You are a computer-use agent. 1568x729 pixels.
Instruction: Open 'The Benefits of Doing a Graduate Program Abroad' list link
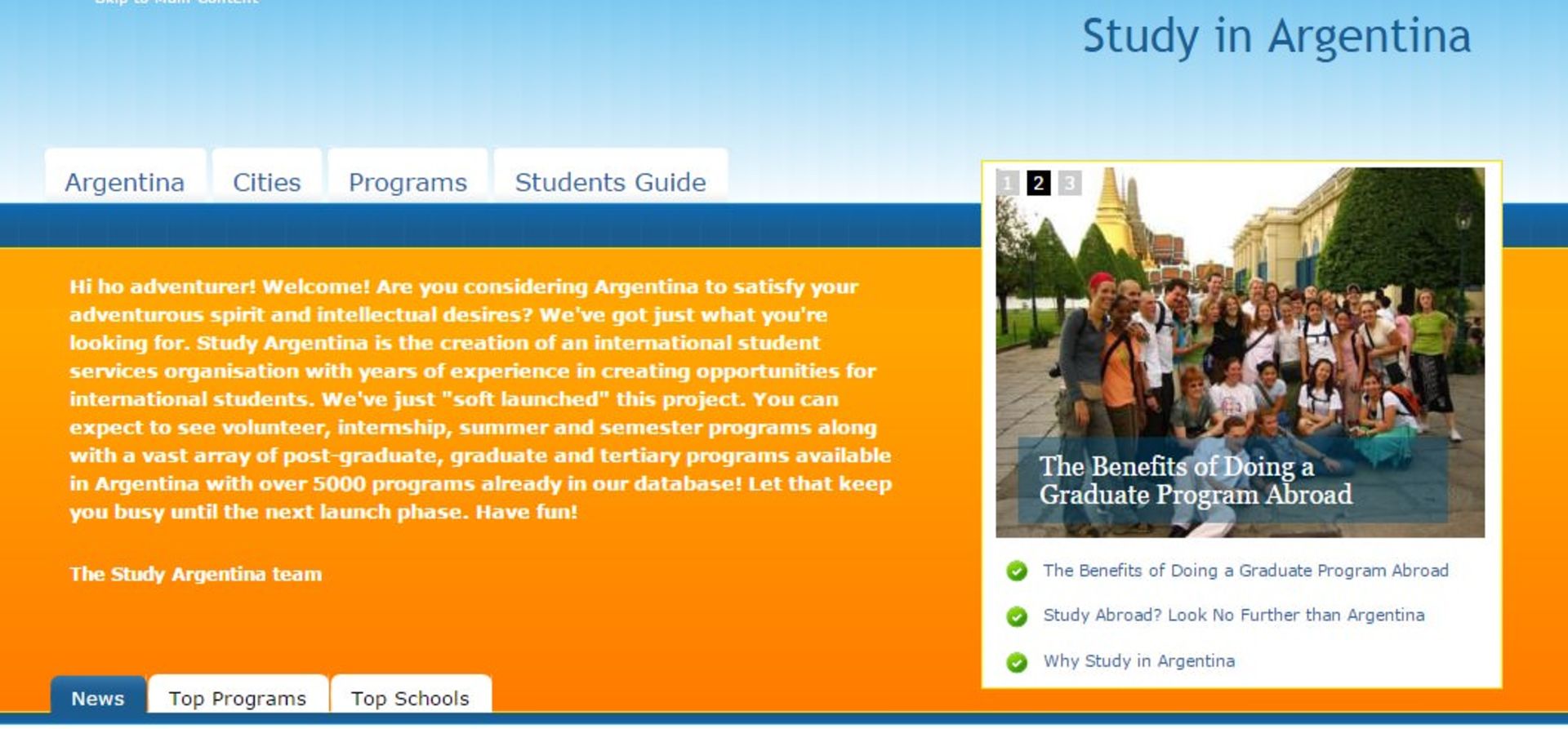pyautogui.click(x=1245, y=571)
